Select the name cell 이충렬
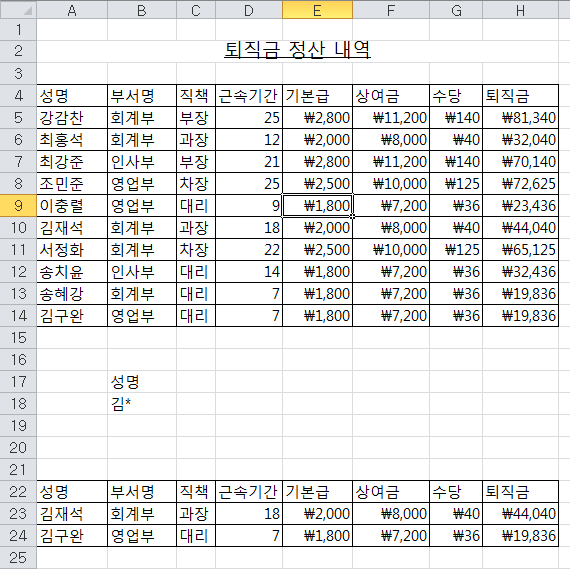570x569 pixels. [72, 205]
